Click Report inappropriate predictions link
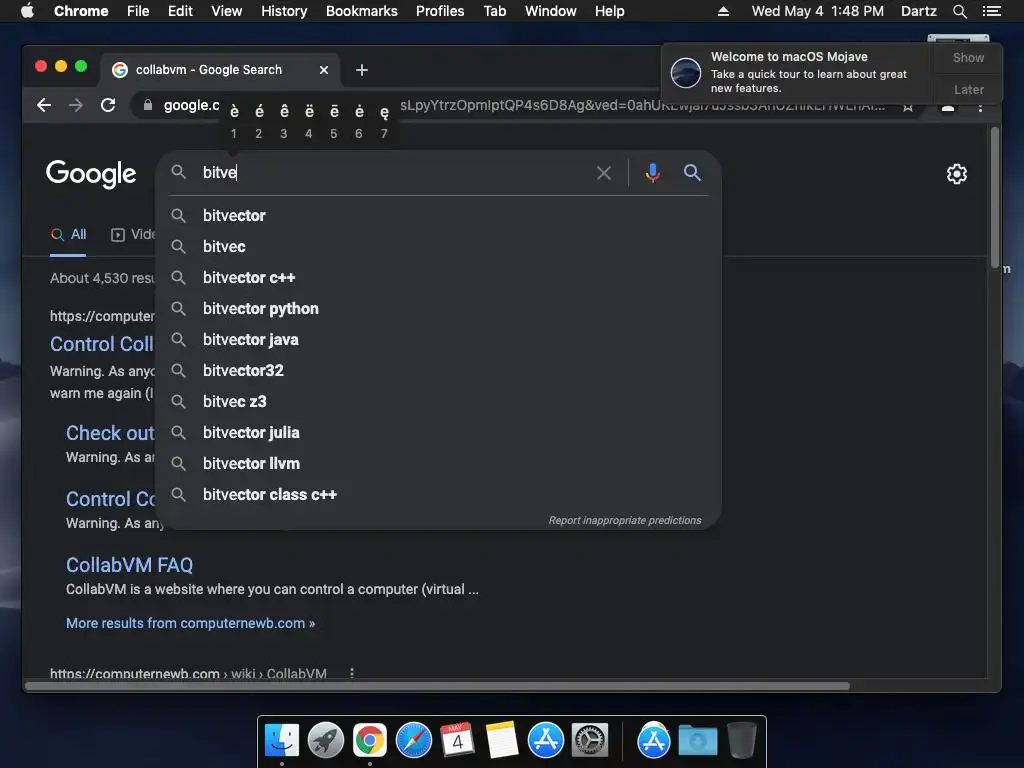Viewport: 1024px width, 768px height. (625, 520)
